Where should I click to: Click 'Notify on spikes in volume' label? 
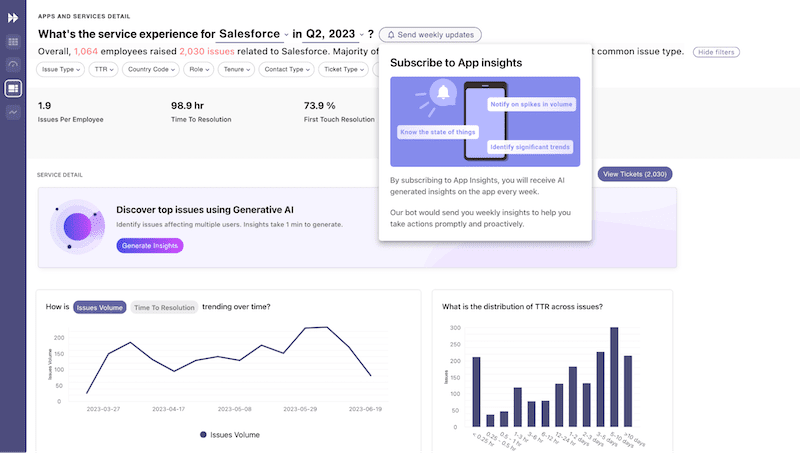click(x=531, y=104)
